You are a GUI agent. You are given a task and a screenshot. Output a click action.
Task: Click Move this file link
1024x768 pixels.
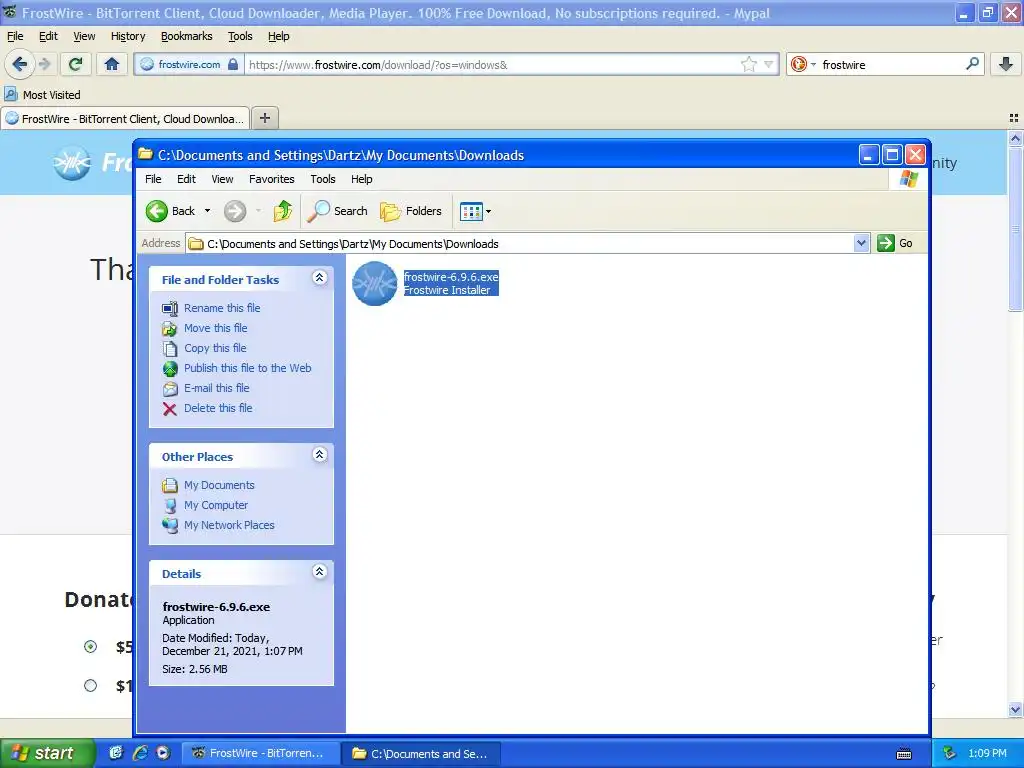[x=216, y=328]
